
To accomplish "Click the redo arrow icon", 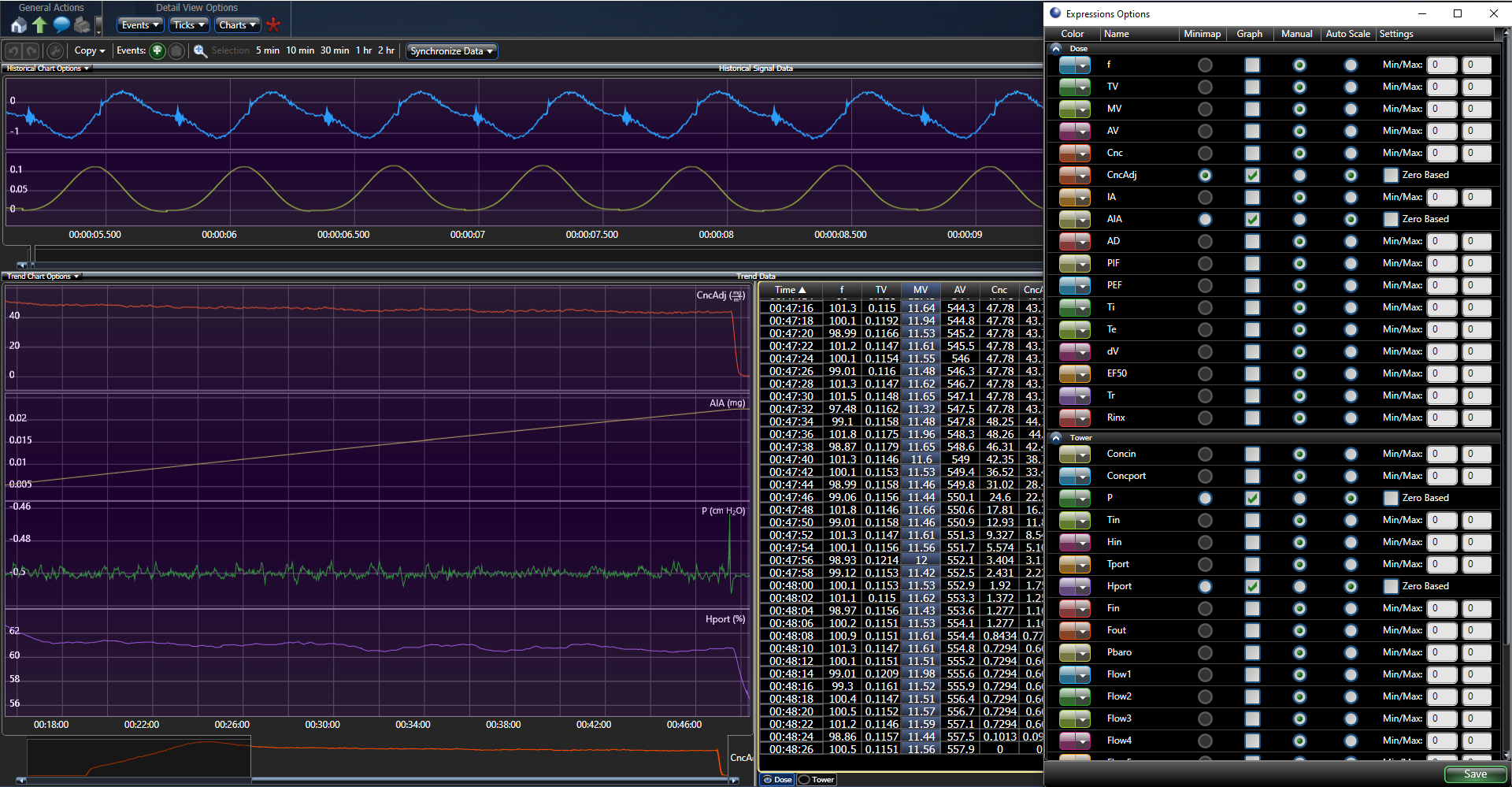I will (x=31, y=51).
